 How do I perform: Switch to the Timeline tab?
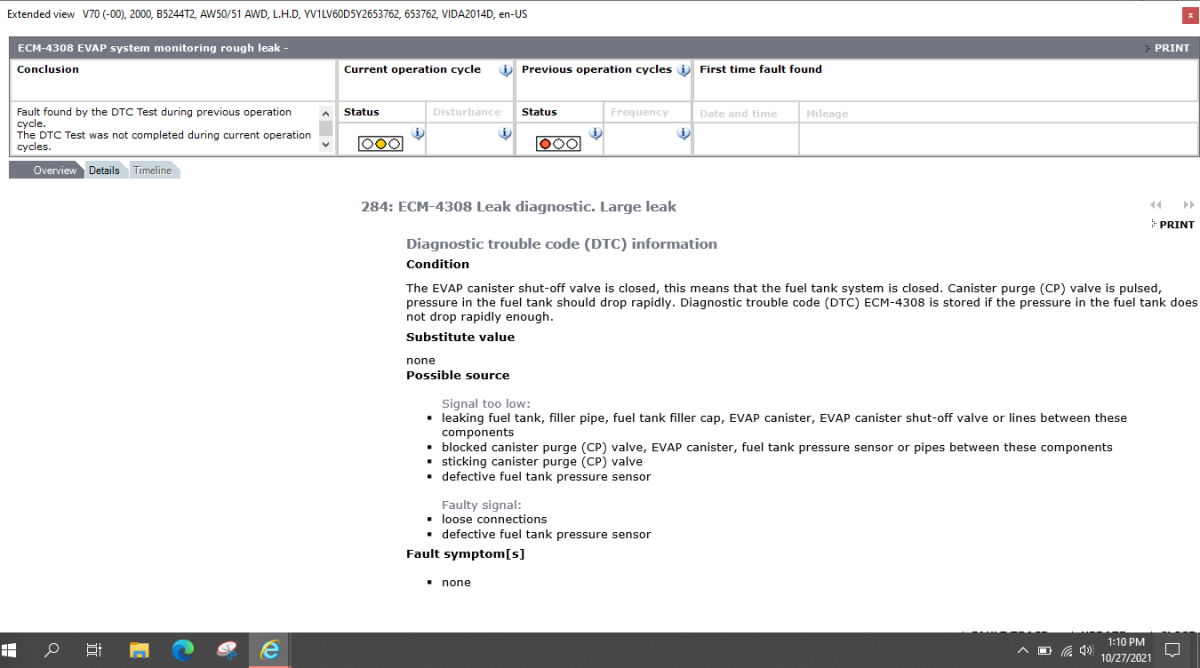click(152, 170)
